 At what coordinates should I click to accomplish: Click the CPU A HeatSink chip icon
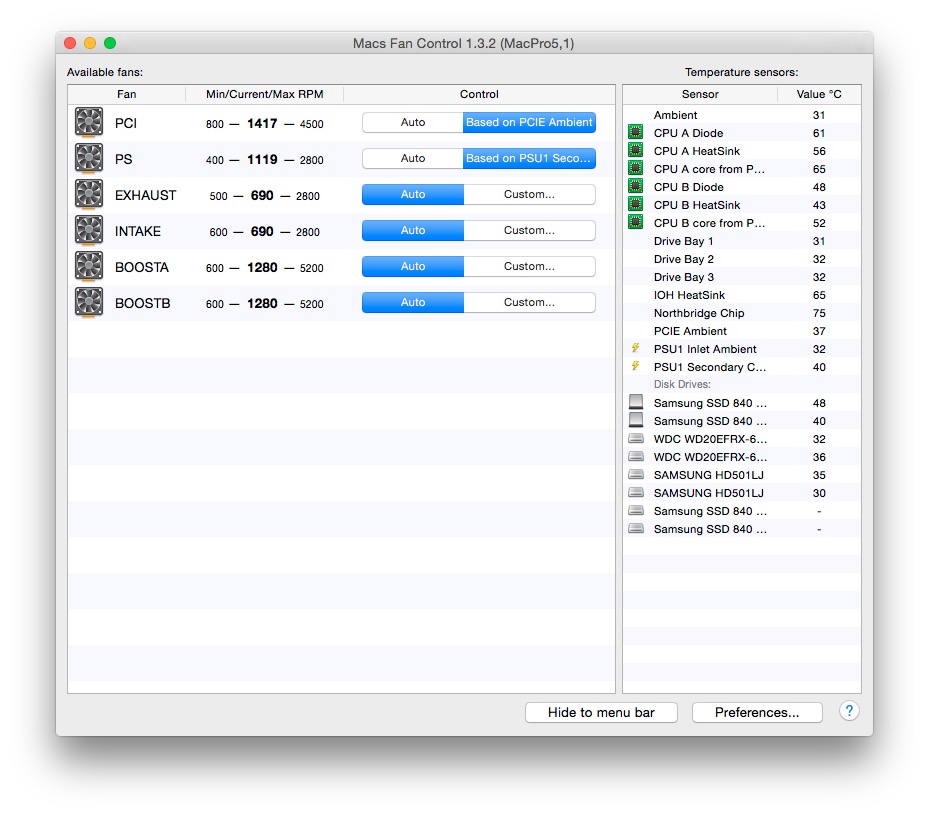(x=636, y=150)
